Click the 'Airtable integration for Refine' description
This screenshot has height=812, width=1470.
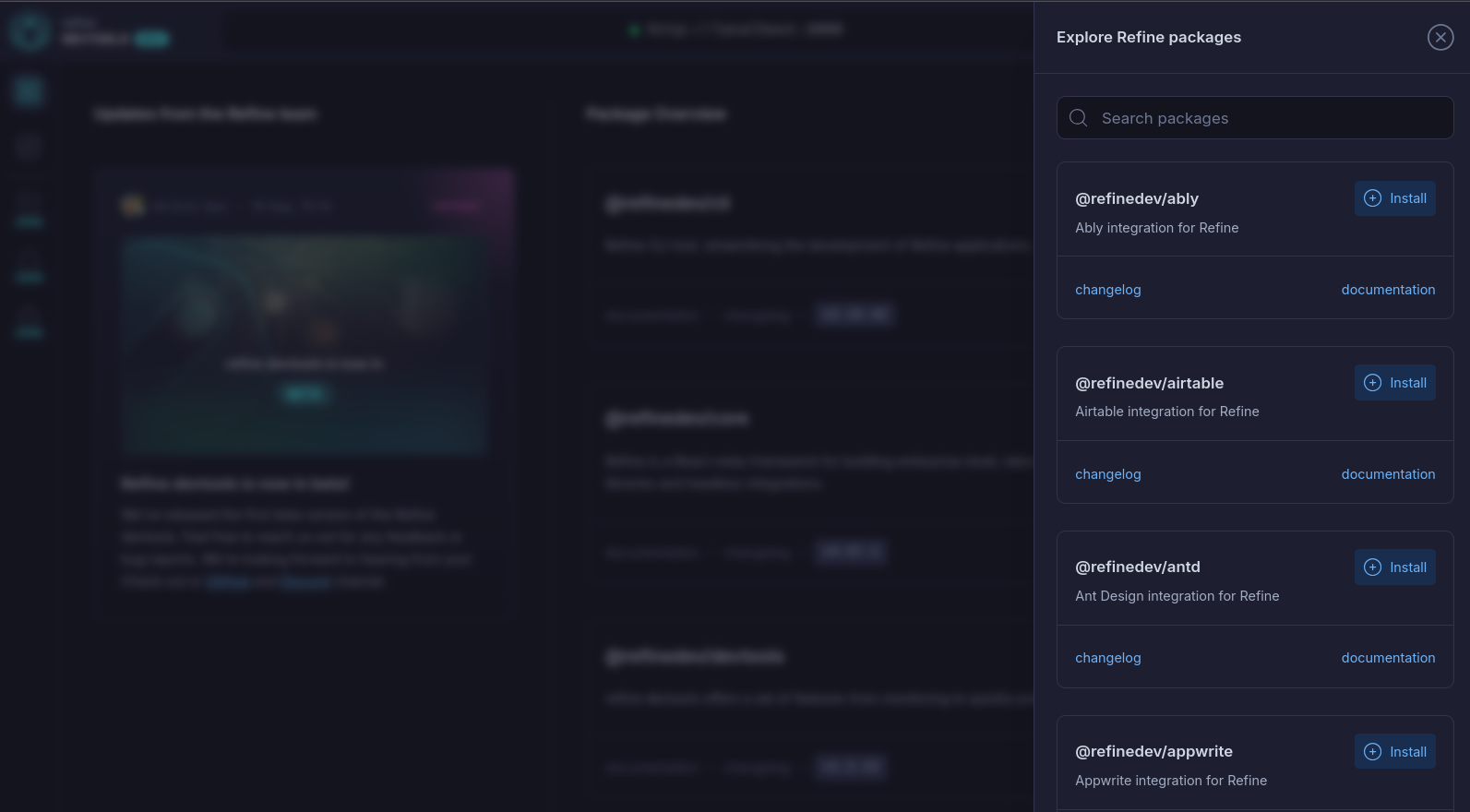coord(1167,412)
